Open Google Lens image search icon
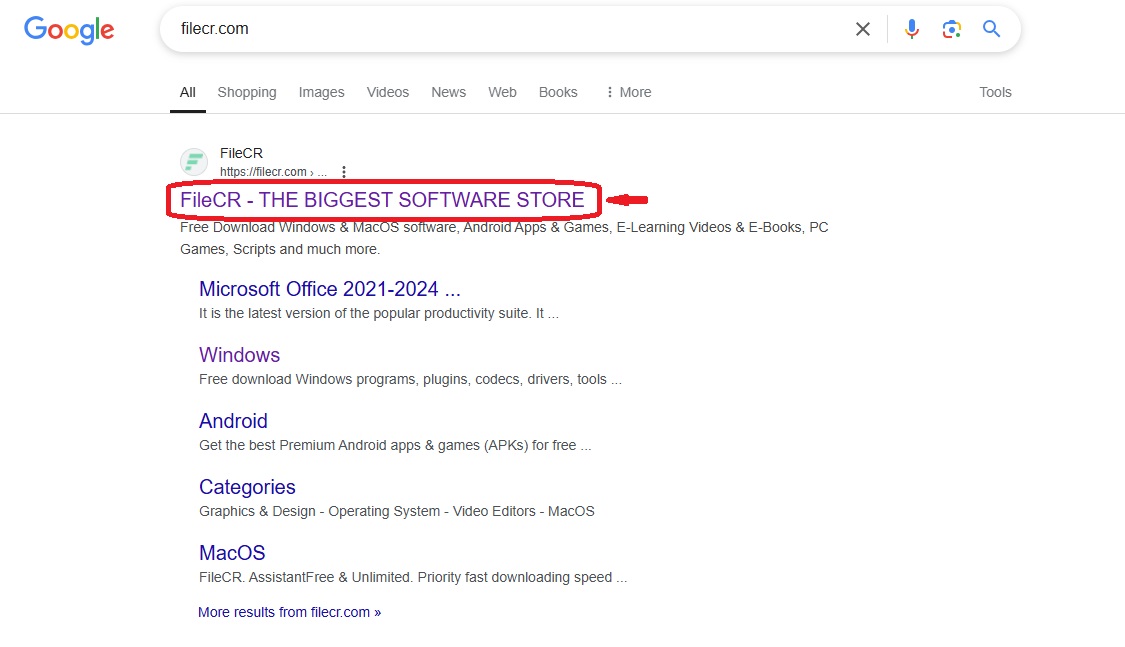The height and width of the screenshot is (647, 1125). (951, 29)
